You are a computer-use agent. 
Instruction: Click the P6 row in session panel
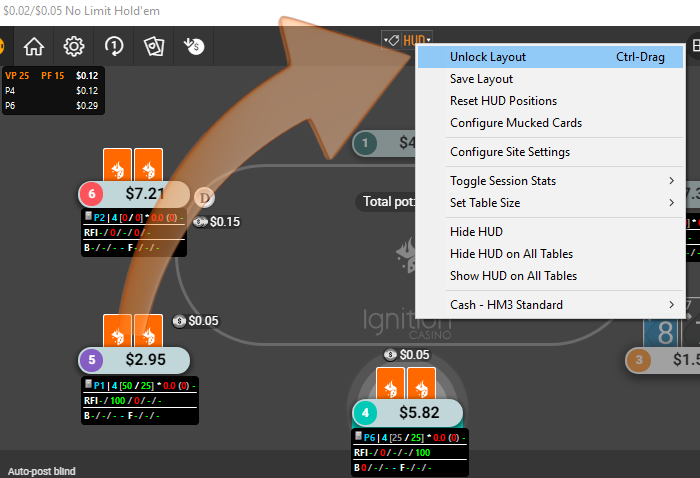click(x=52, y=106)
